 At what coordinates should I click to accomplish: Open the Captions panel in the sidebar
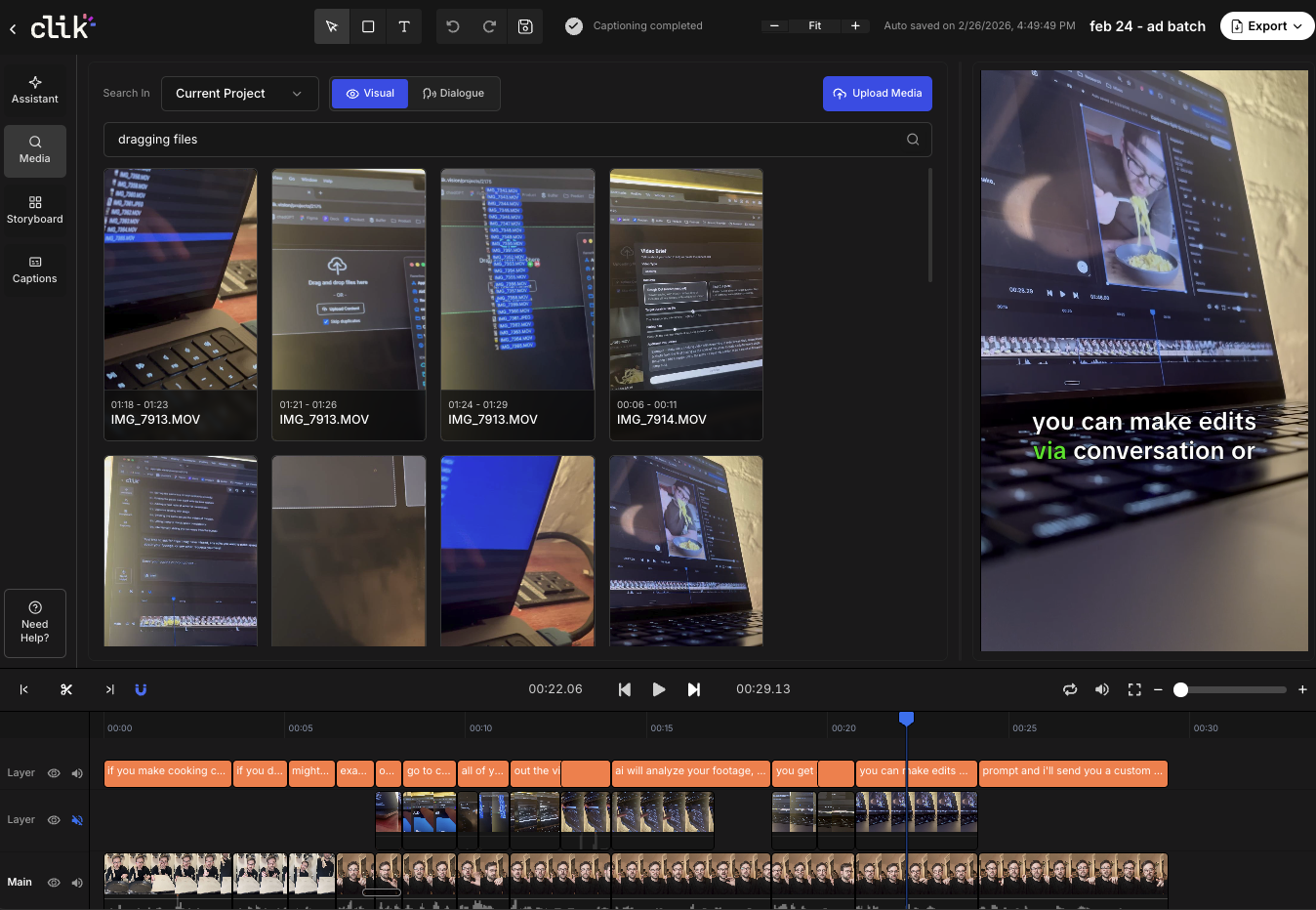34,269
